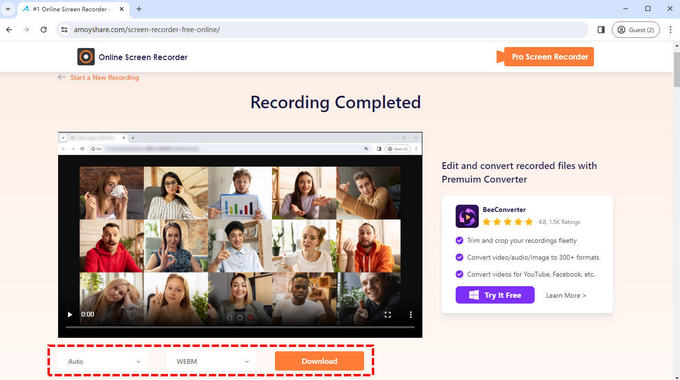Enter fullscreen on the video player
The width and height of the screenshot is (680, 380).
coord(388,315)
